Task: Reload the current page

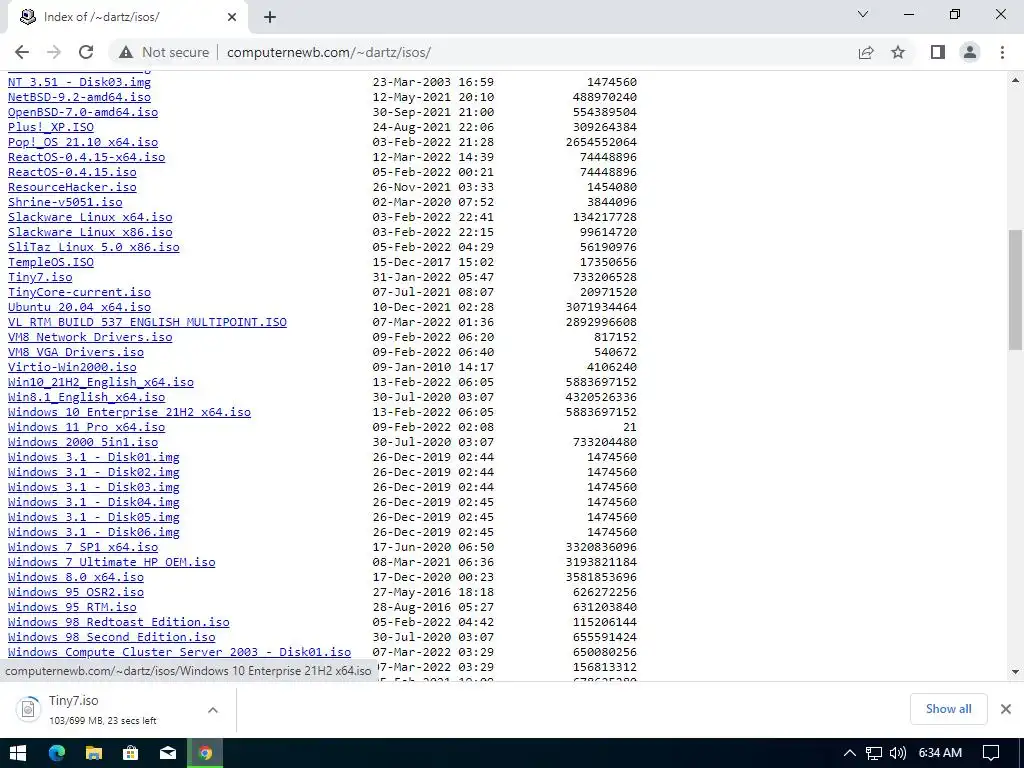Action: 86,52
